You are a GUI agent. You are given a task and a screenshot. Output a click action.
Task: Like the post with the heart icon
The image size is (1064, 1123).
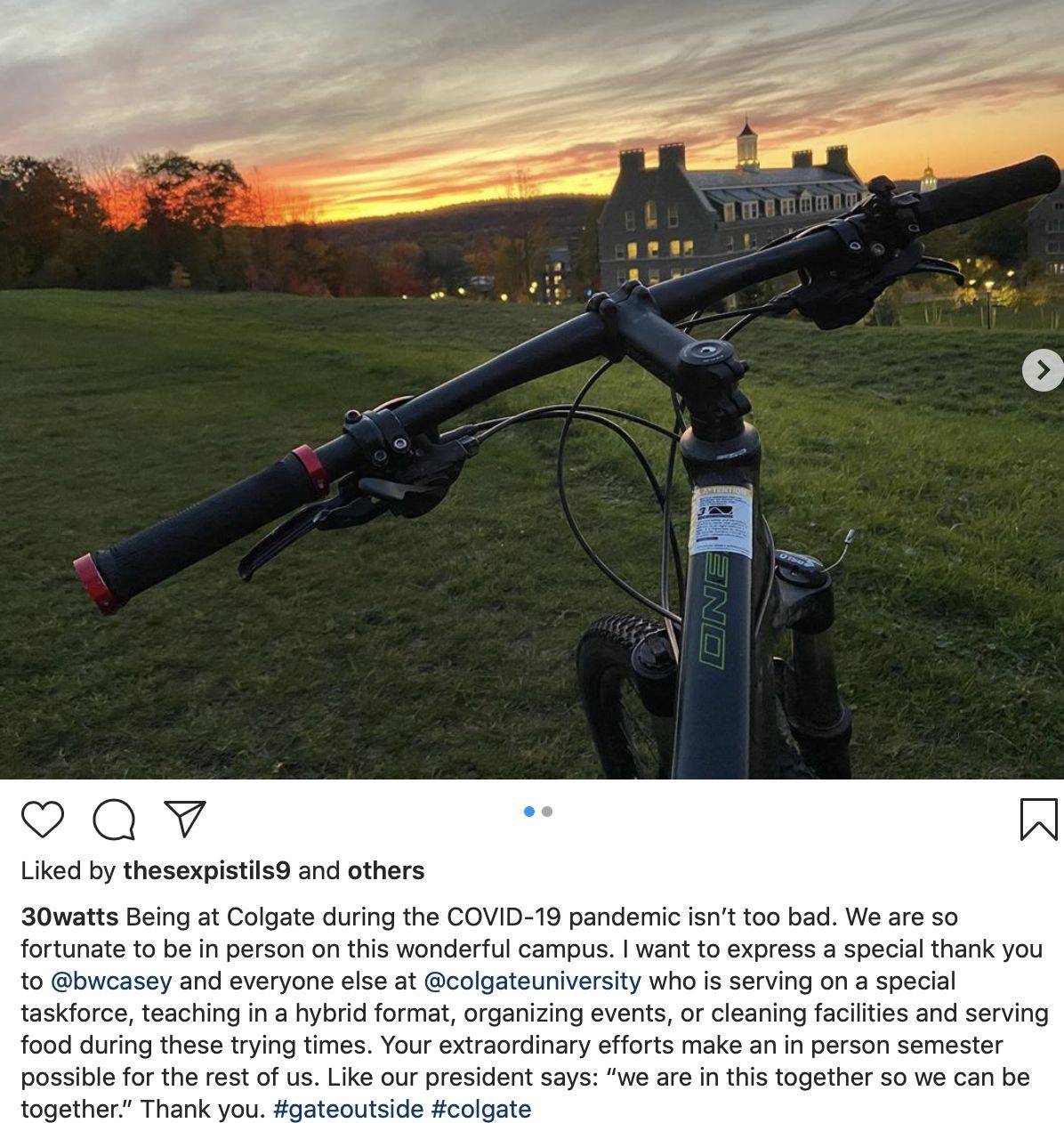(x=42, y=820)
